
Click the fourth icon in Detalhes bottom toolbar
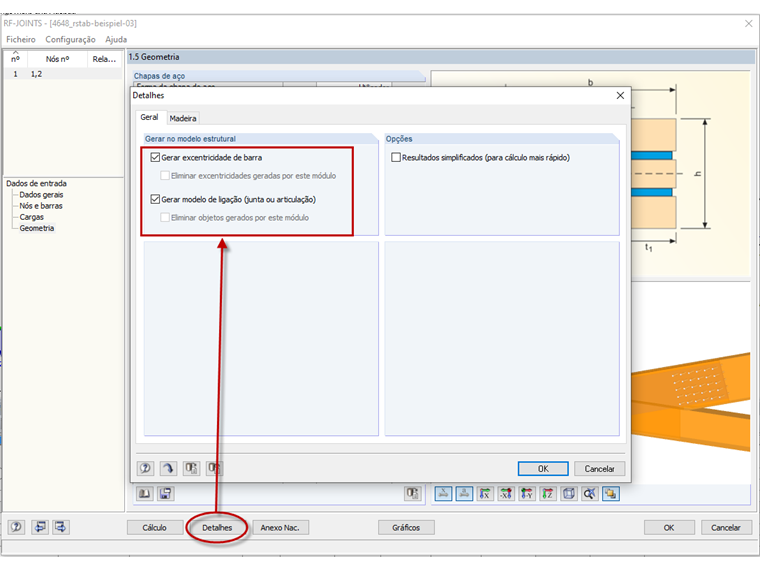tap(214, 468)
